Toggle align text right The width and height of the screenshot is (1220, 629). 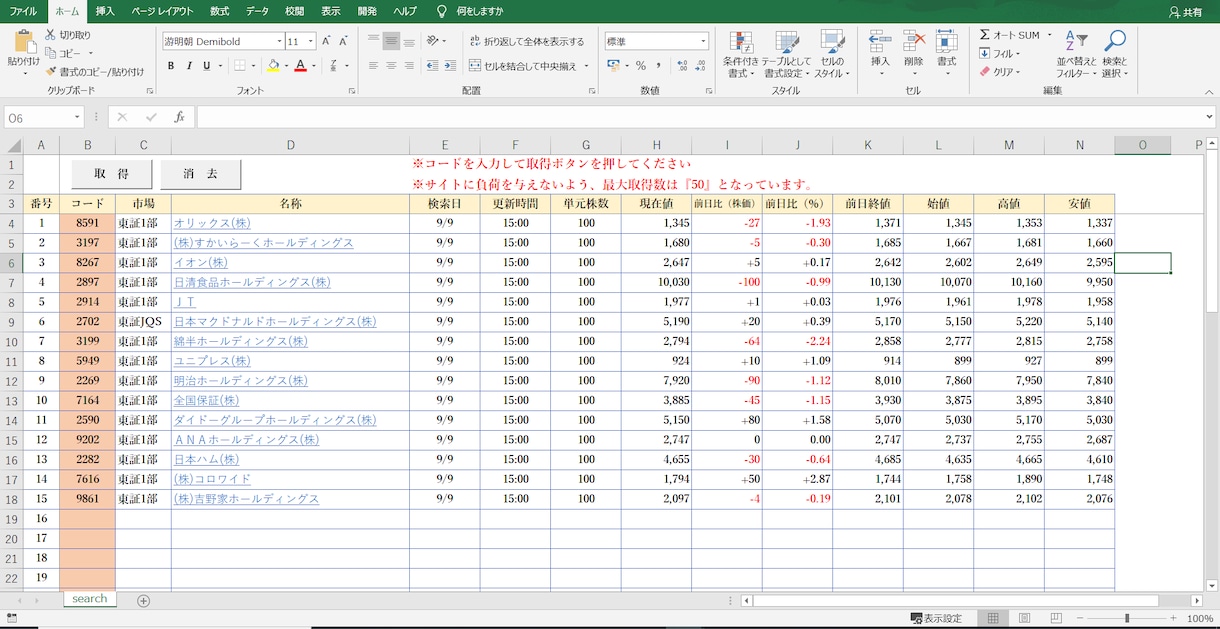click(x=411, y=66)
